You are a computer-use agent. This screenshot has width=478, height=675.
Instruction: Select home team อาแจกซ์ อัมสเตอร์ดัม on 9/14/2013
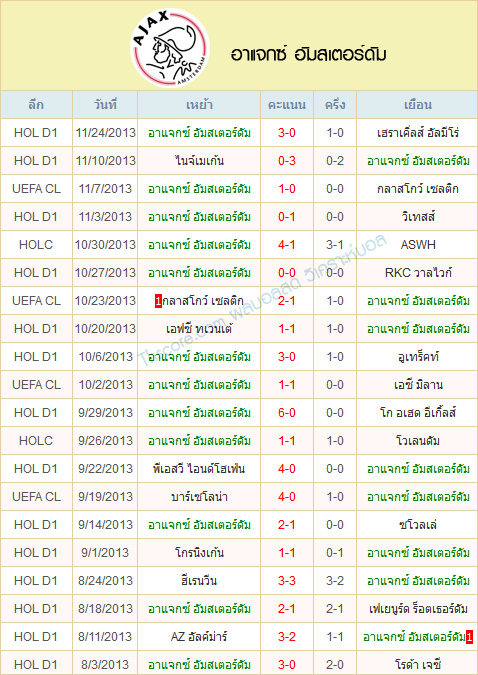pos(199,524)
